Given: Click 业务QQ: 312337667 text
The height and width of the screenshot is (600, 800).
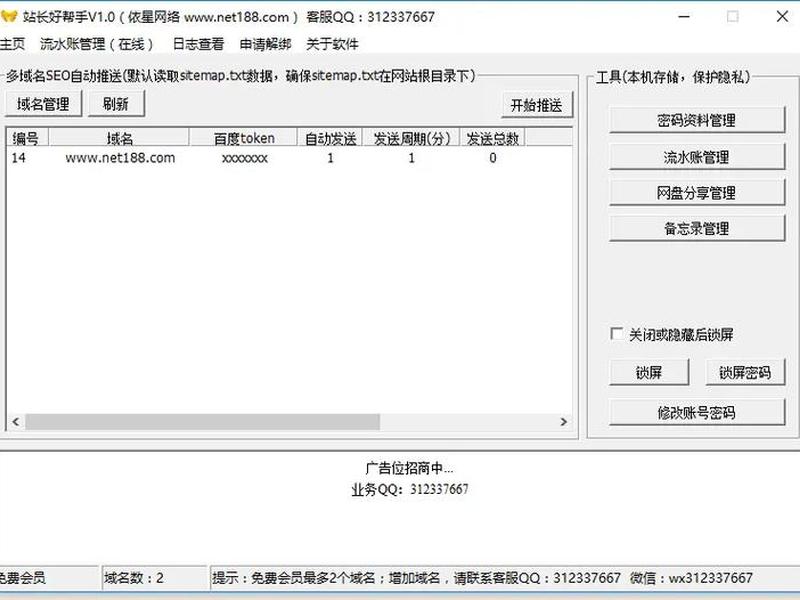Looking at the screenshot, I should pos(409,489).
